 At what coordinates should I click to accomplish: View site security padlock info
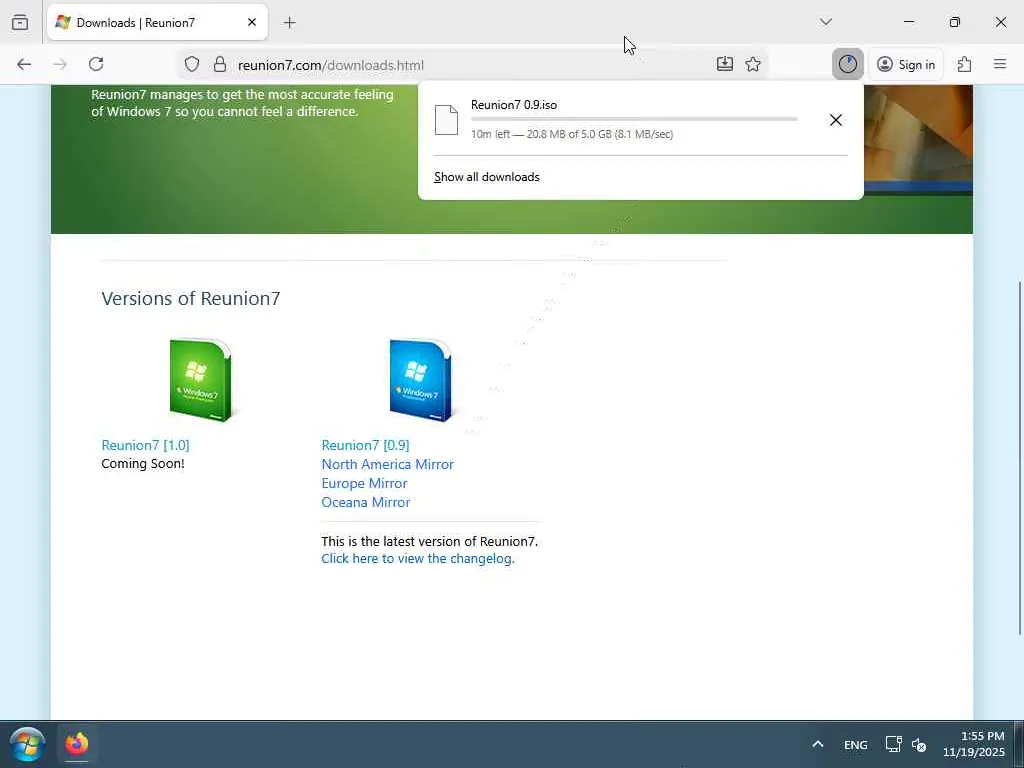220,64
